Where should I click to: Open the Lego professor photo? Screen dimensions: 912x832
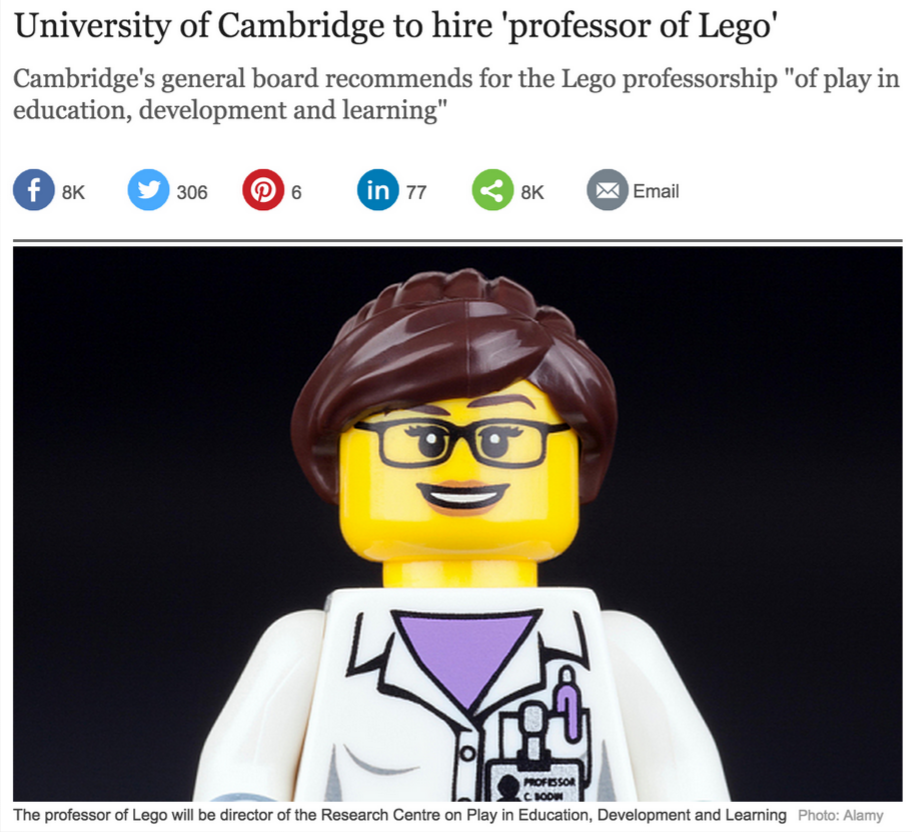point(457,524)
